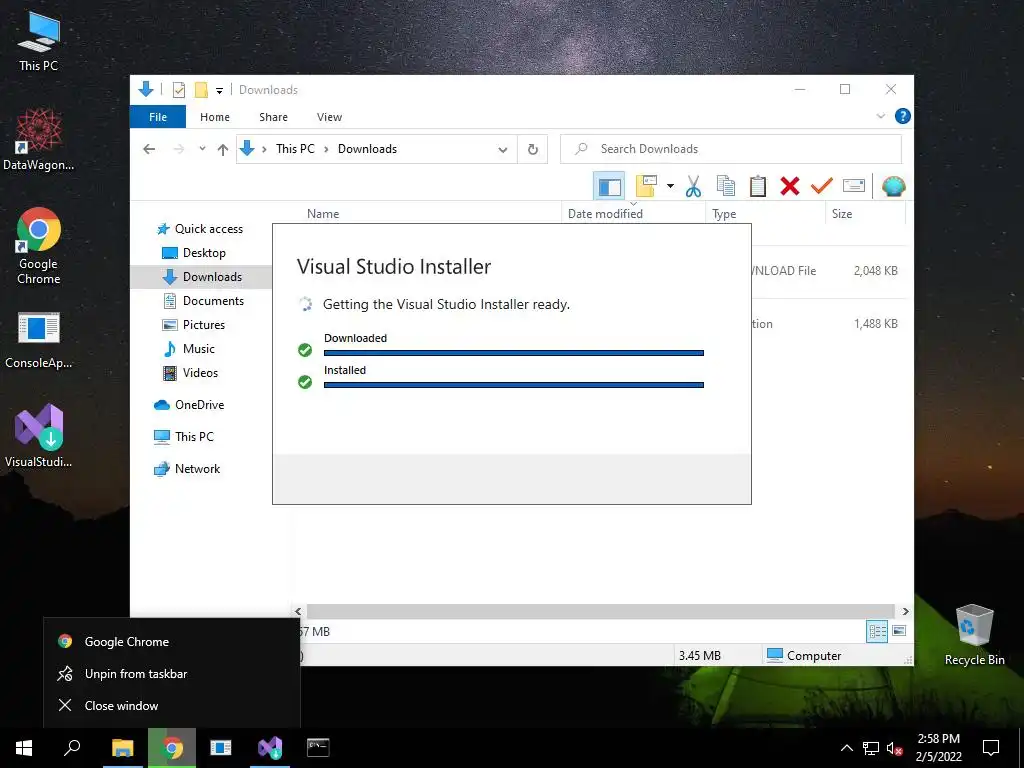
Task: Click the preview pane toolbar icon in Explorer
Action: (609, 187)
